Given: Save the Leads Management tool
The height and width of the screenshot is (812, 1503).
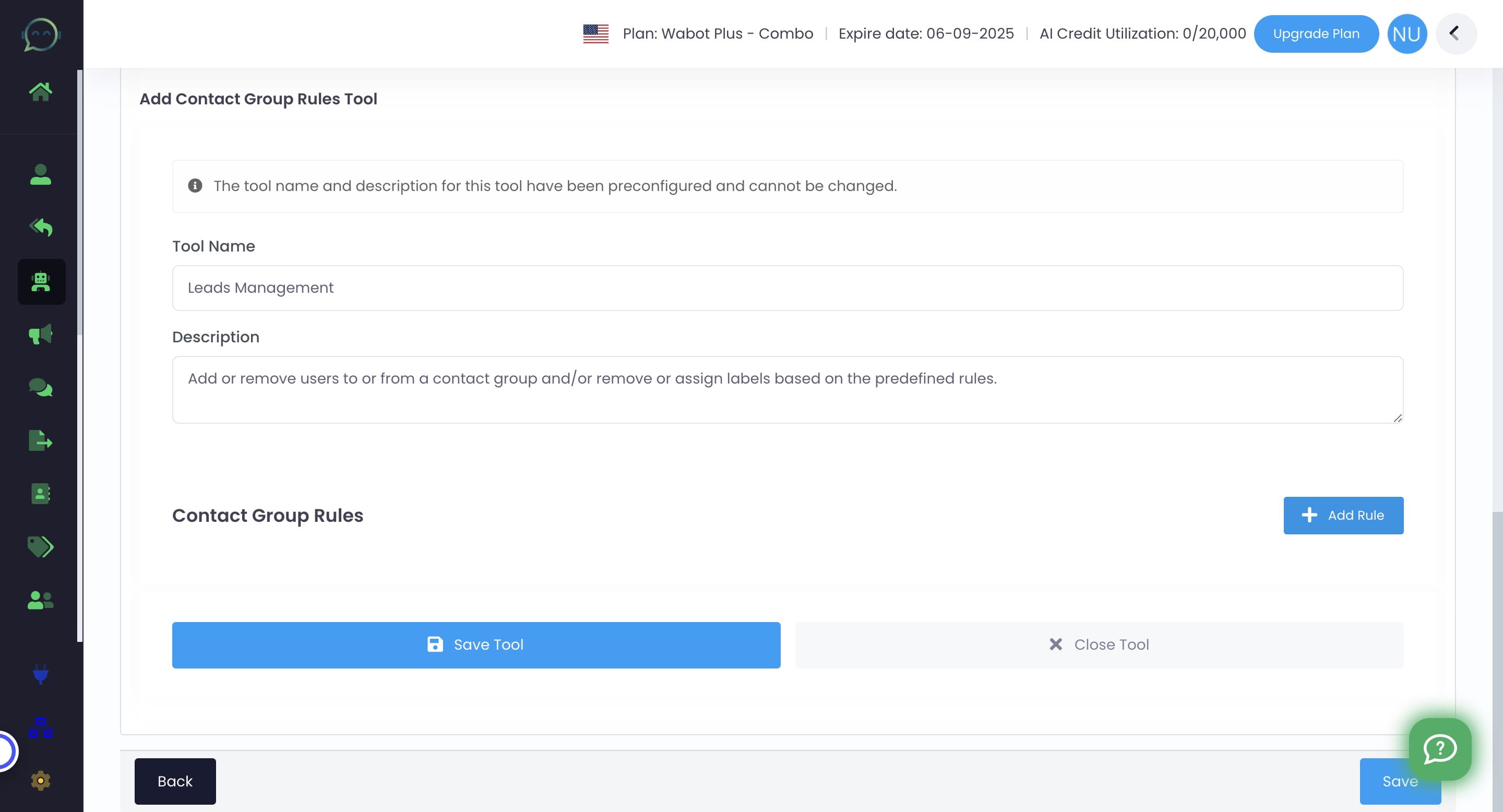Looking at the screenshot, I should 476,644.
